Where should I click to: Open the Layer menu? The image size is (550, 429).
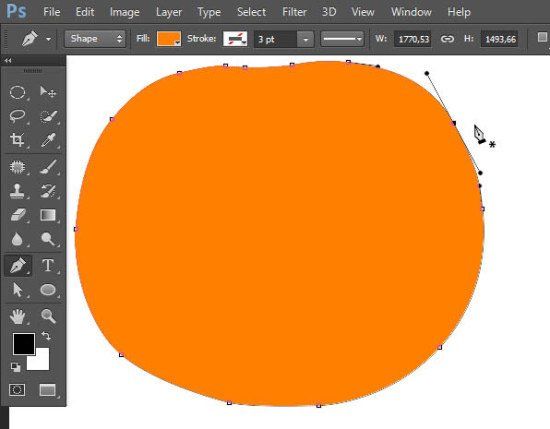click(169, 12)
